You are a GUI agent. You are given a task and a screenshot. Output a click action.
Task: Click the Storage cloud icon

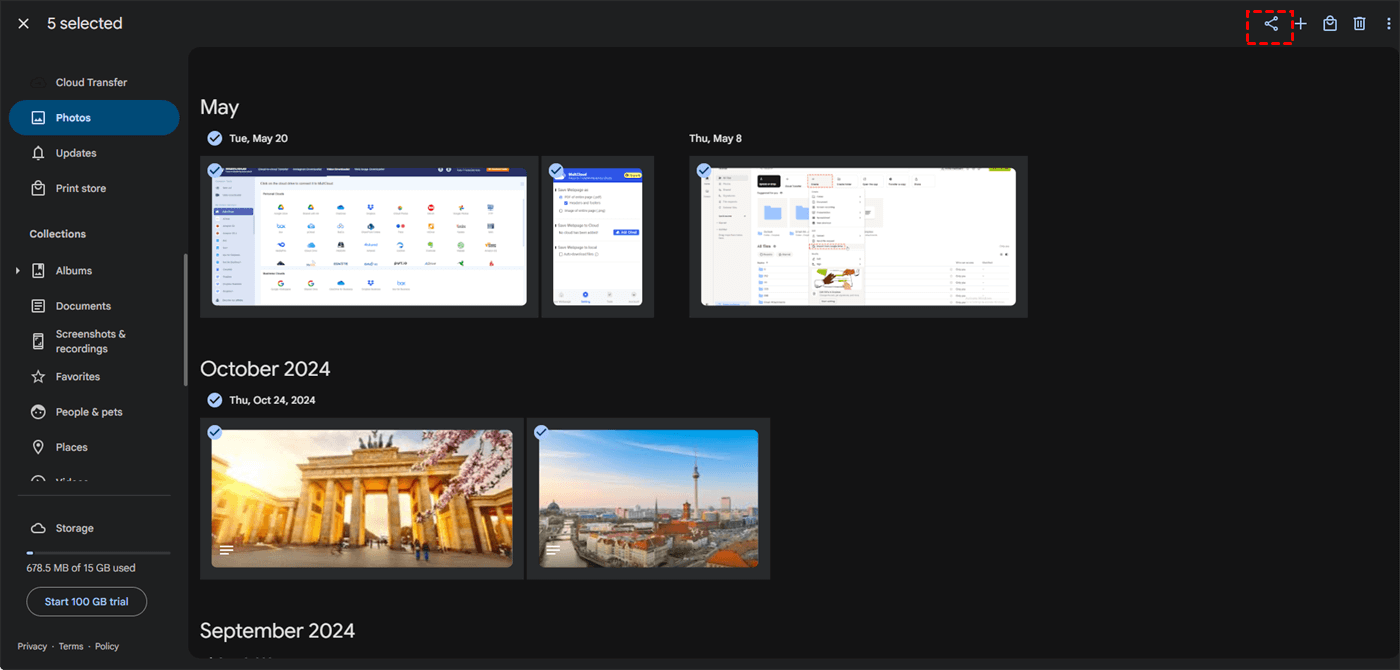[38, 528]
